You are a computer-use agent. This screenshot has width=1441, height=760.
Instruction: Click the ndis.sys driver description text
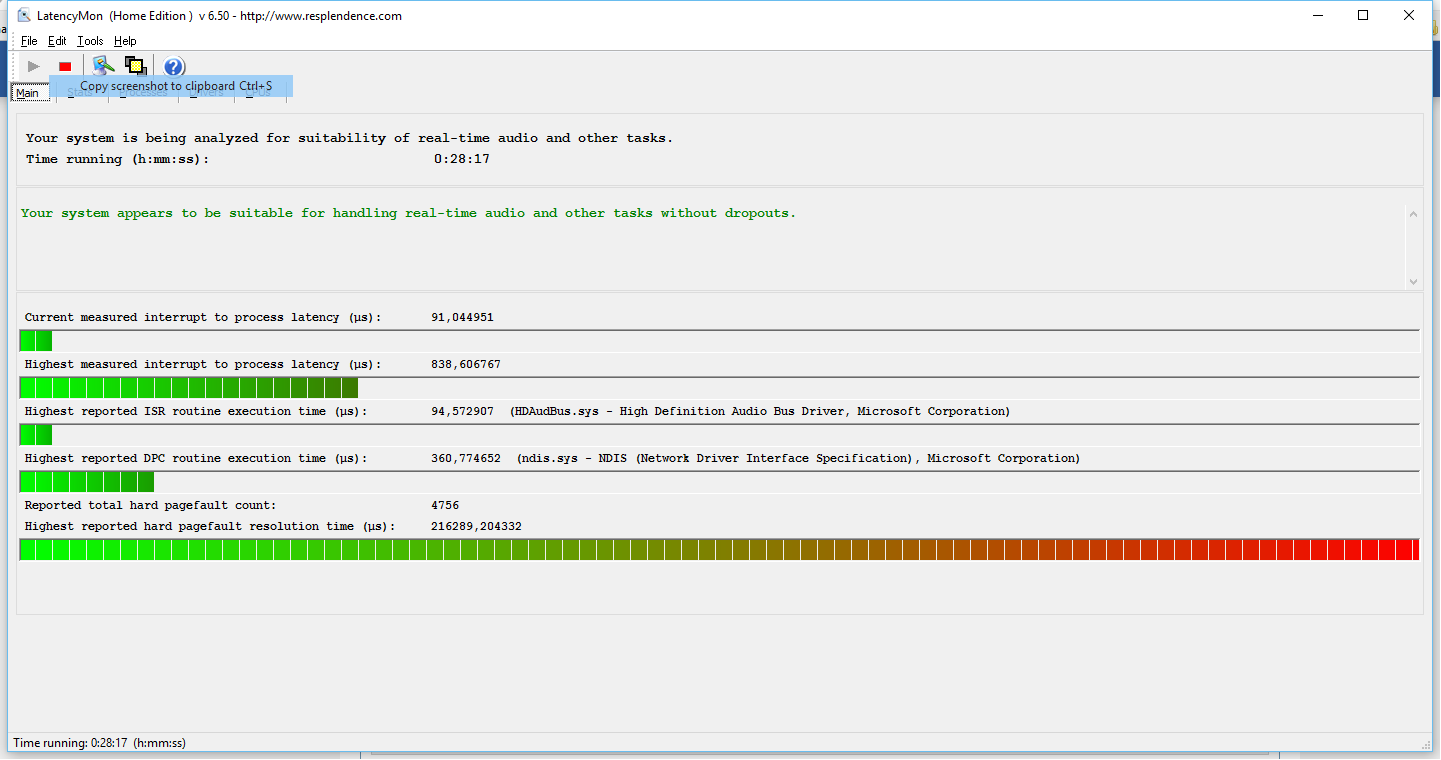coord(799,458)
